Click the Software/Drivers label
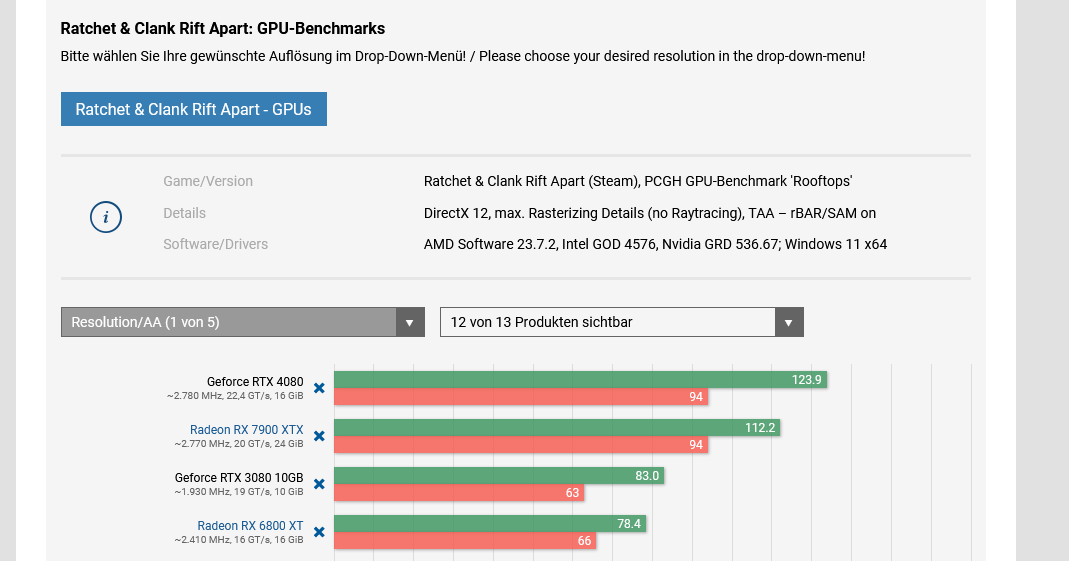 [215, 244]
